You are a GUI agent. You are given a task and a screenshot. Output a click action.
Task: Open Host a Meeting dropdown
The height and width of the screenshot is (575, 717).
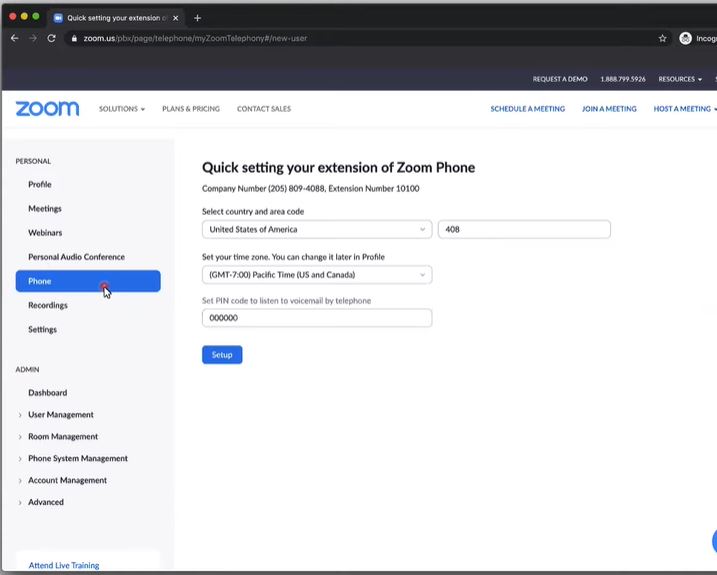click(x=685, y=109)
